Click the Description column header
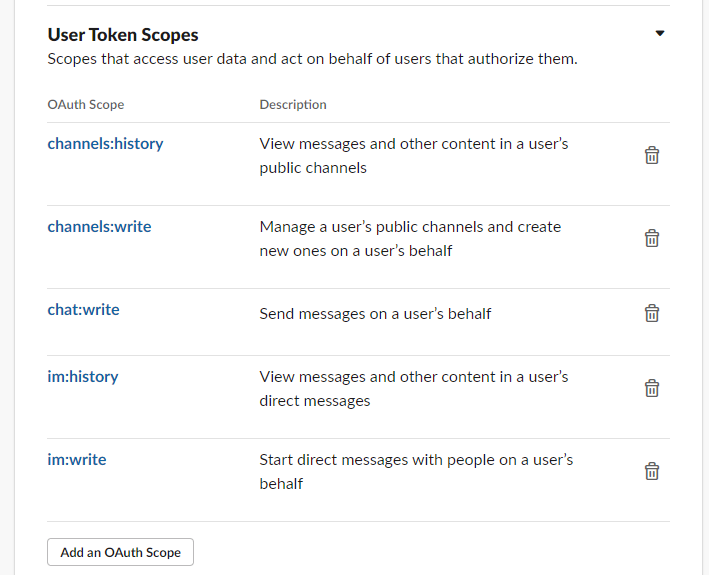The width and height of the screenshot is (709, 575). tap(293, 104)
